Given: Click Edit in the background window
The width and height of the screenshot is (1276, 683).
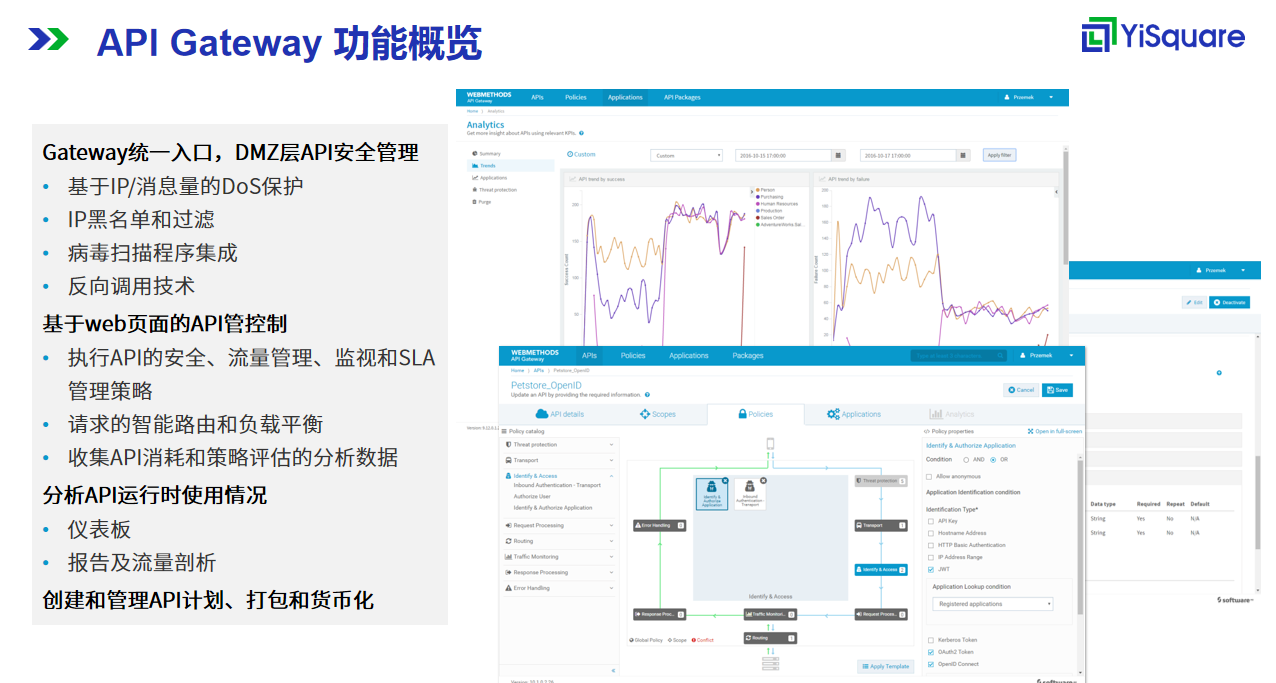Looking at the screenshot, I should (x=1193, y=302).
